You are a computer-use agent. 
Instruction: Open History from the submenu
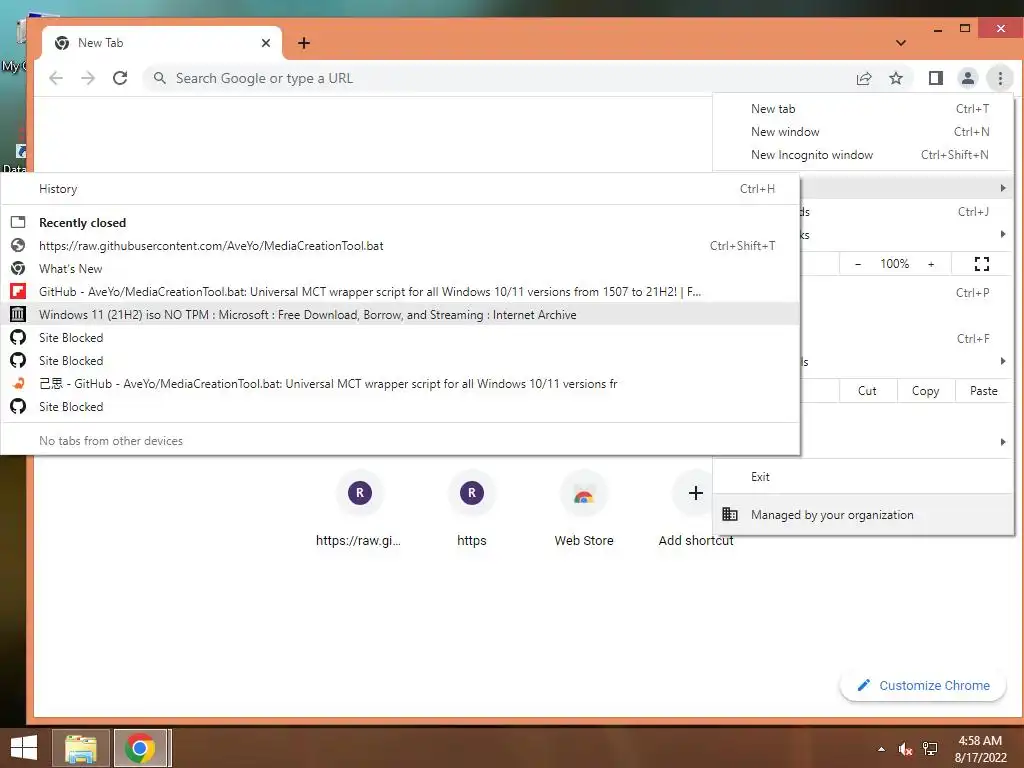click(400, 189)
